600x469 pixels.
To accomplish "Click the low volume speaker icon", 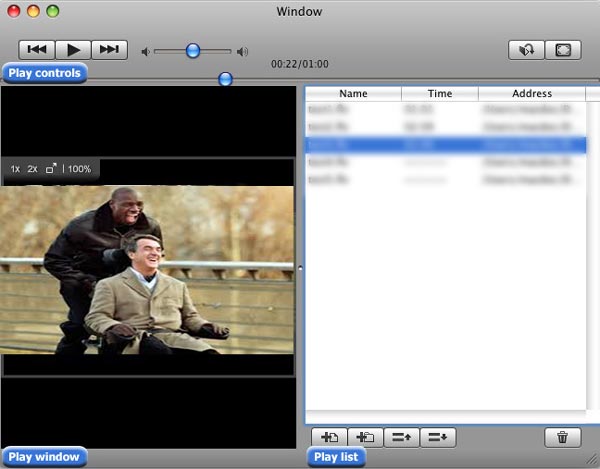I will 145,51.
